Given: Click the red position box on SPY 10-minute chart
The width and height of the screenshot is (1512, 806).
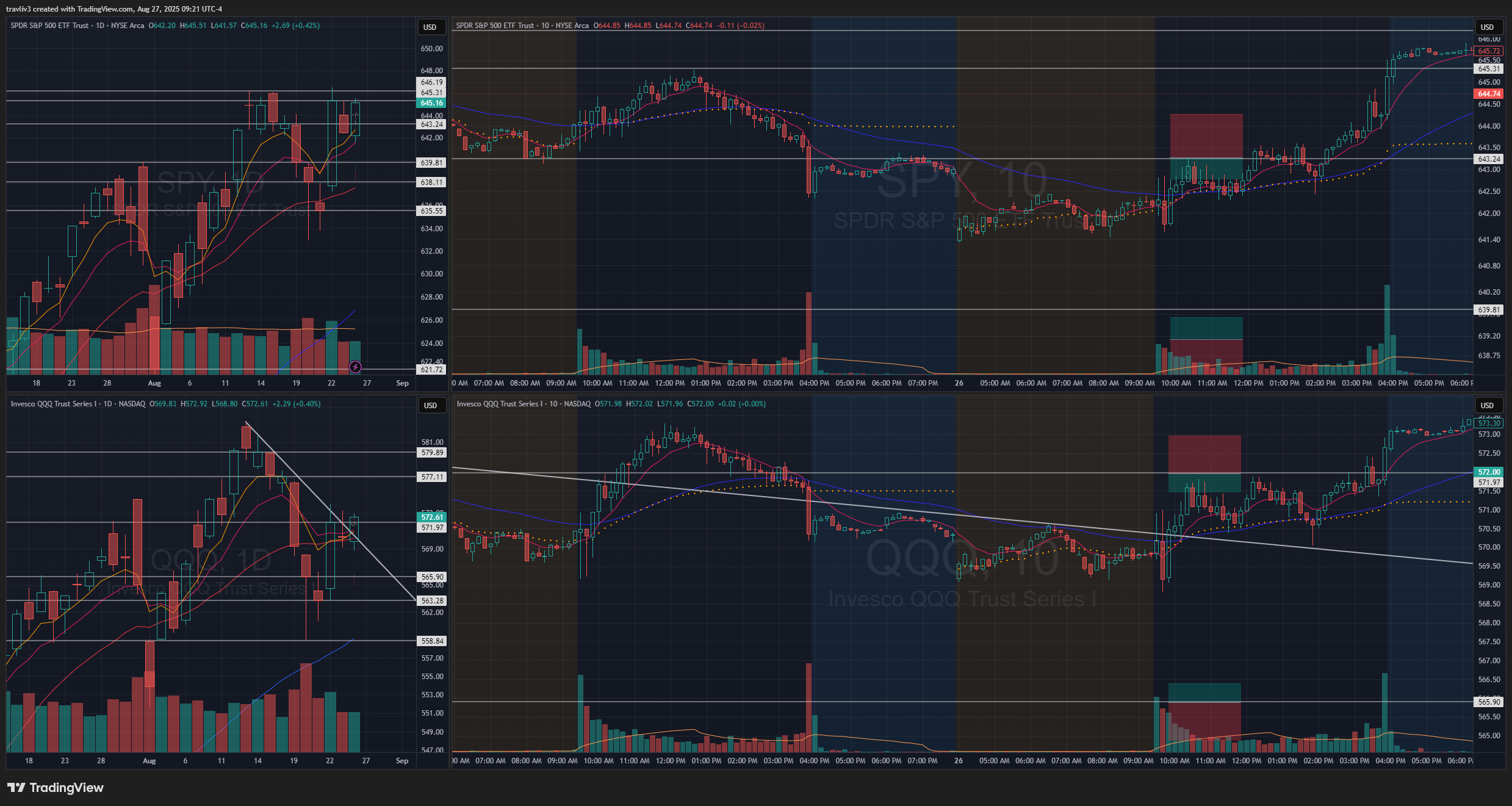Looking at the screenshot, I should tap(1206, 135).
